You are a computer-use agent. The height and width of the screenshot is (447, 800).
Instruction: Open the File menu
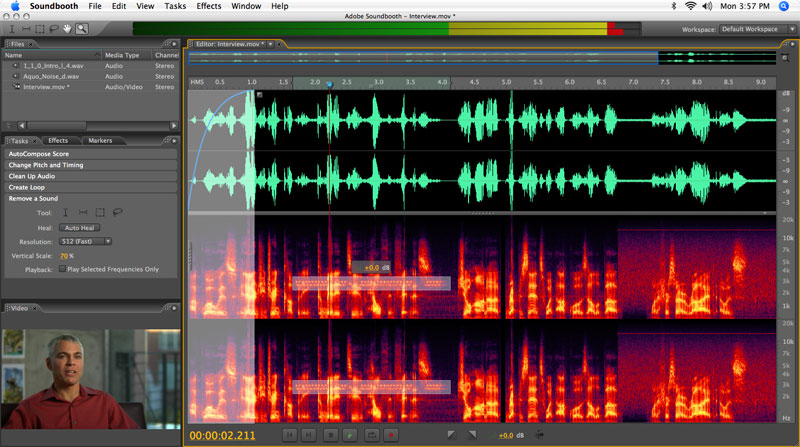[x=94, y=6]
